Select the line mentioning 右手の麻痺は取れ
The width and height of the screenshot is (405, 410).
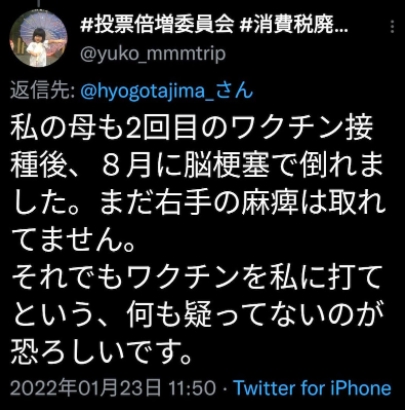click(199, 202)
